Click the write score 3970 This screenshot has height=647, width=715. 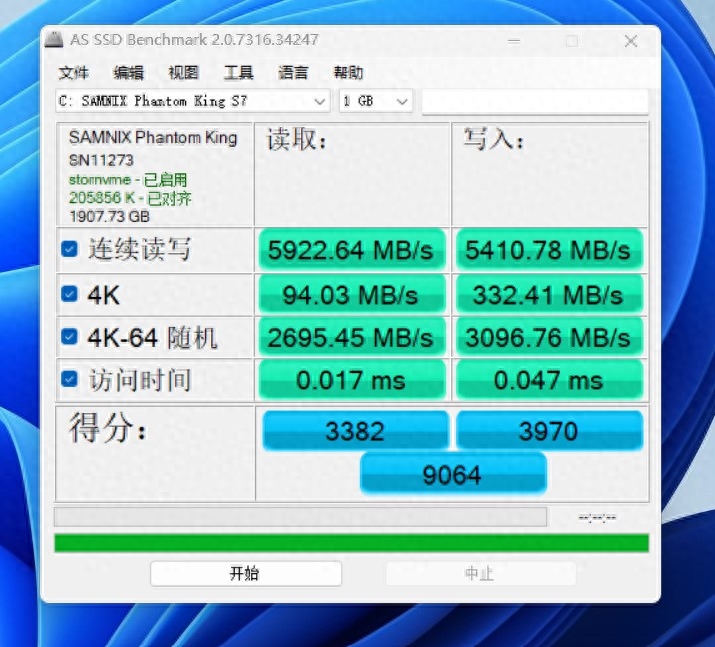pos(549,430)
